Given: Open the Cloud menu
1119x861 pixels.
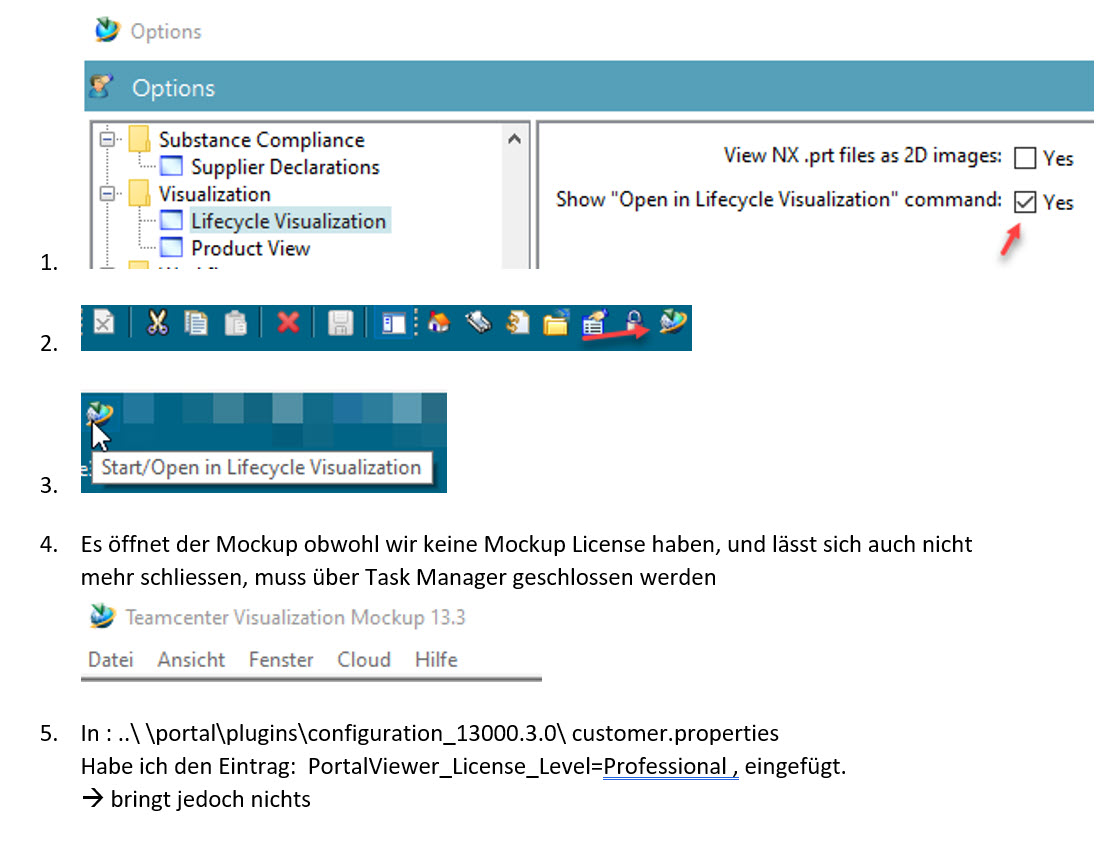Looking at the screenshot, I should pos(364,659).
